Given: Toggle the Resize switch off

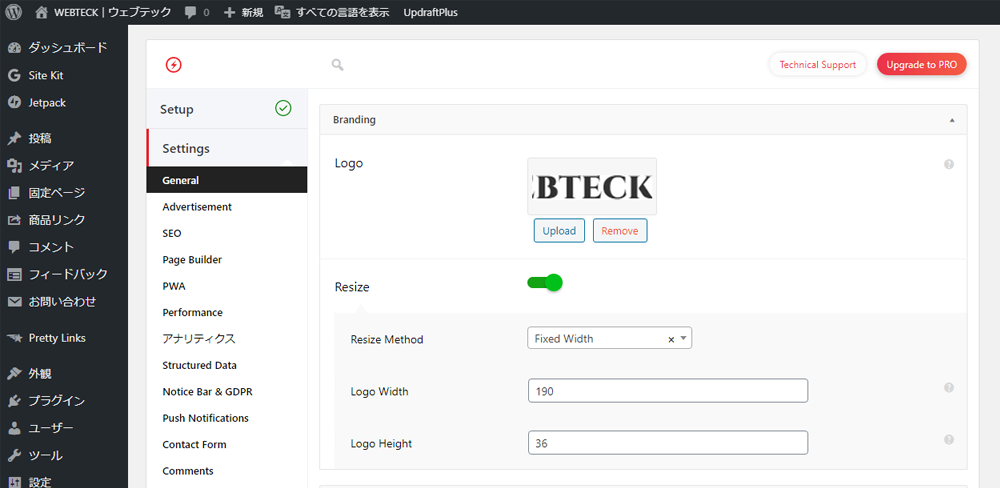Looking at the screenshot, I should point(545,283).
